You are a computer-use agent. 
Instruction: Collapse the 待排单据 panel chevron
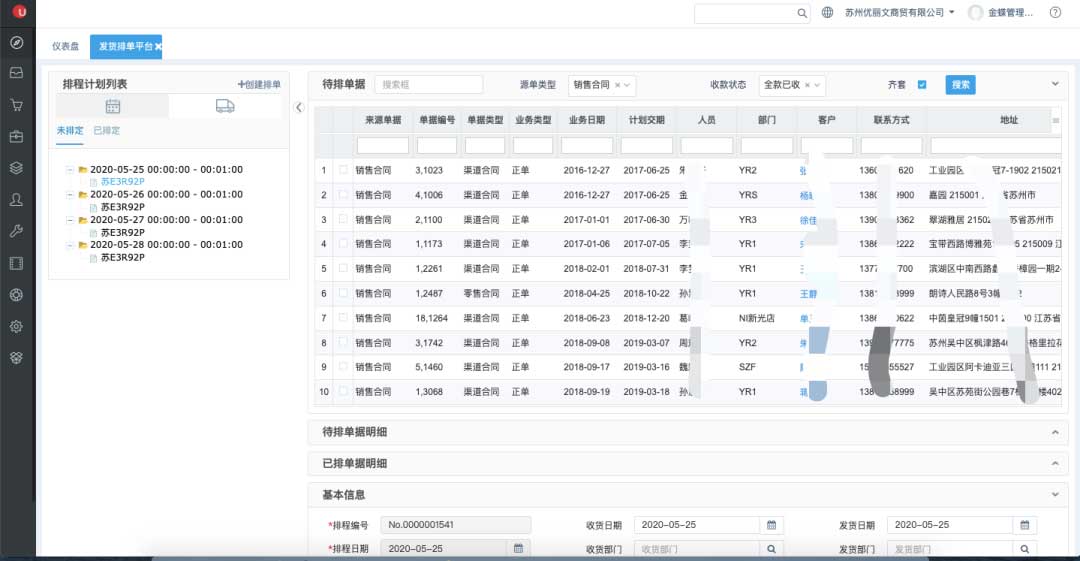[x=1055, y=84]
